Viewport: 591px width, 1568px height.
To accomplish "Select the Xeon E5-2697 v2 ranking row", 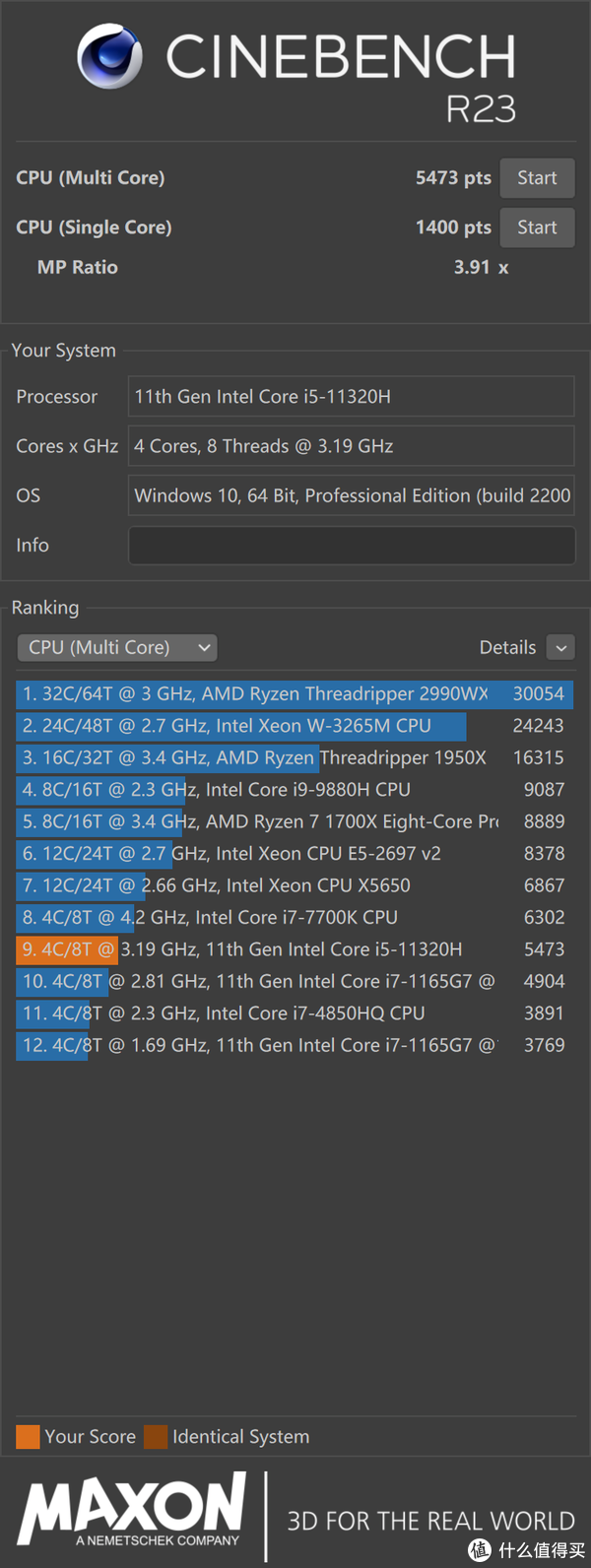I will point(295,854).
